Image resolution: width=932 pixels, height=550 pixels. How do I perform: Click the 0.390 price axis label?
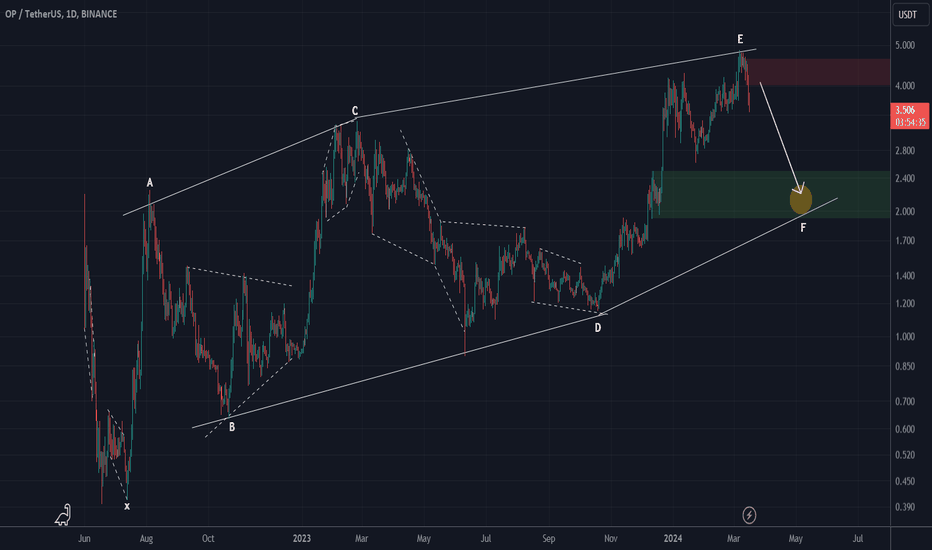tap(905, 507)
